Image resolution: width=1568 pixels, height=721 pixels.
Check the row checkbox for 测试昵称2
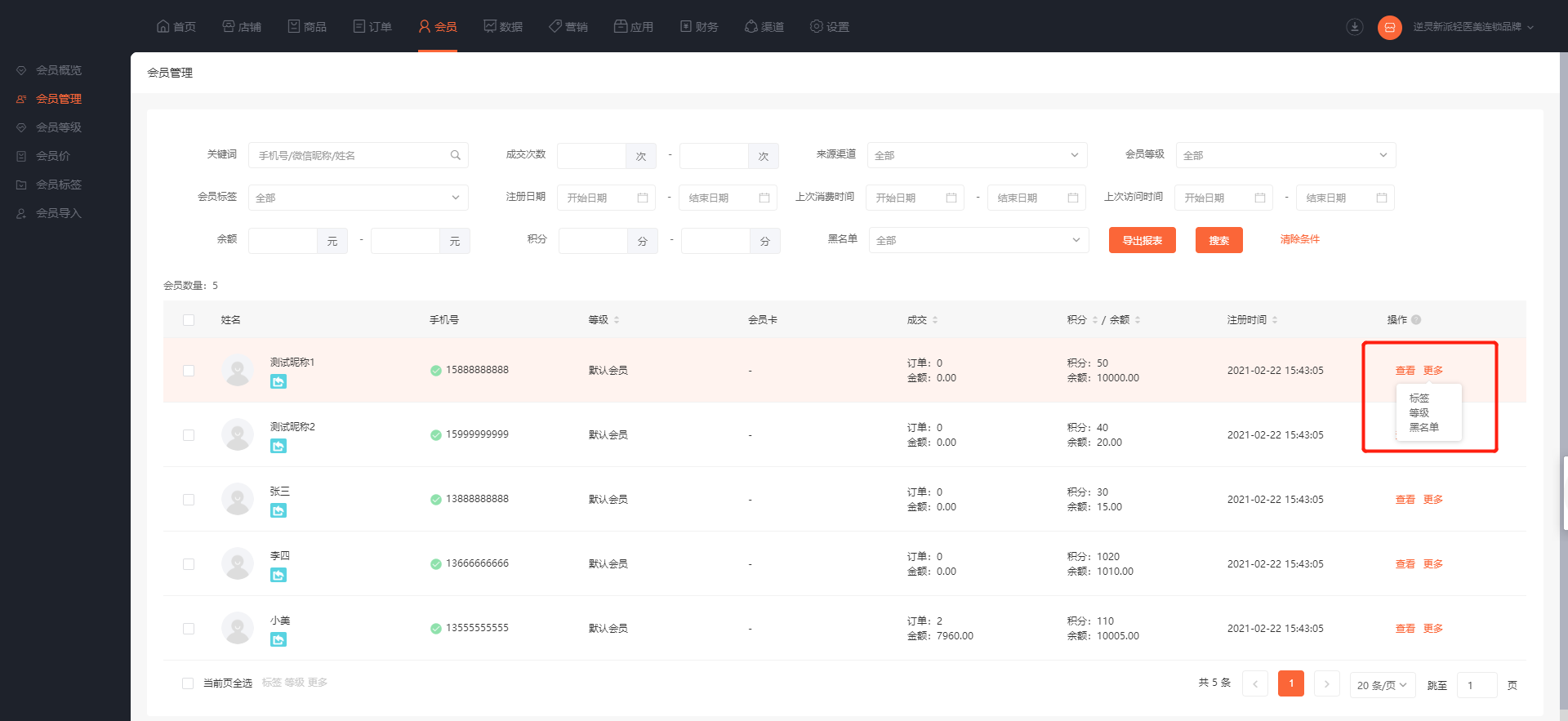click(x=189, y=435)
